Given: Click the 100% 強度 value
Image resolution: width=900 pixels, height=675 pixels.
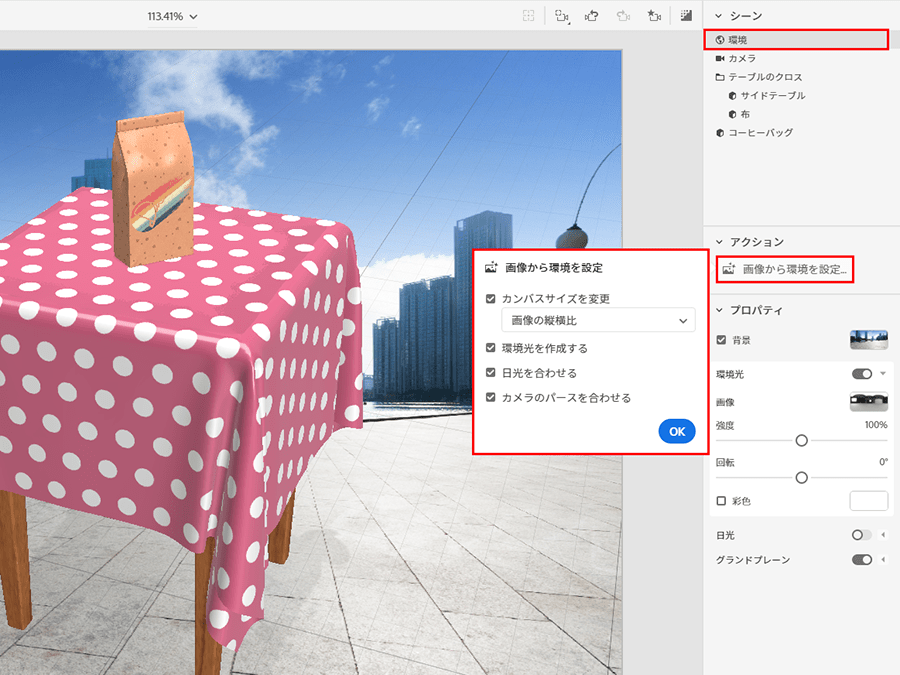Looking at the screenshot, I should pos(876,425).
